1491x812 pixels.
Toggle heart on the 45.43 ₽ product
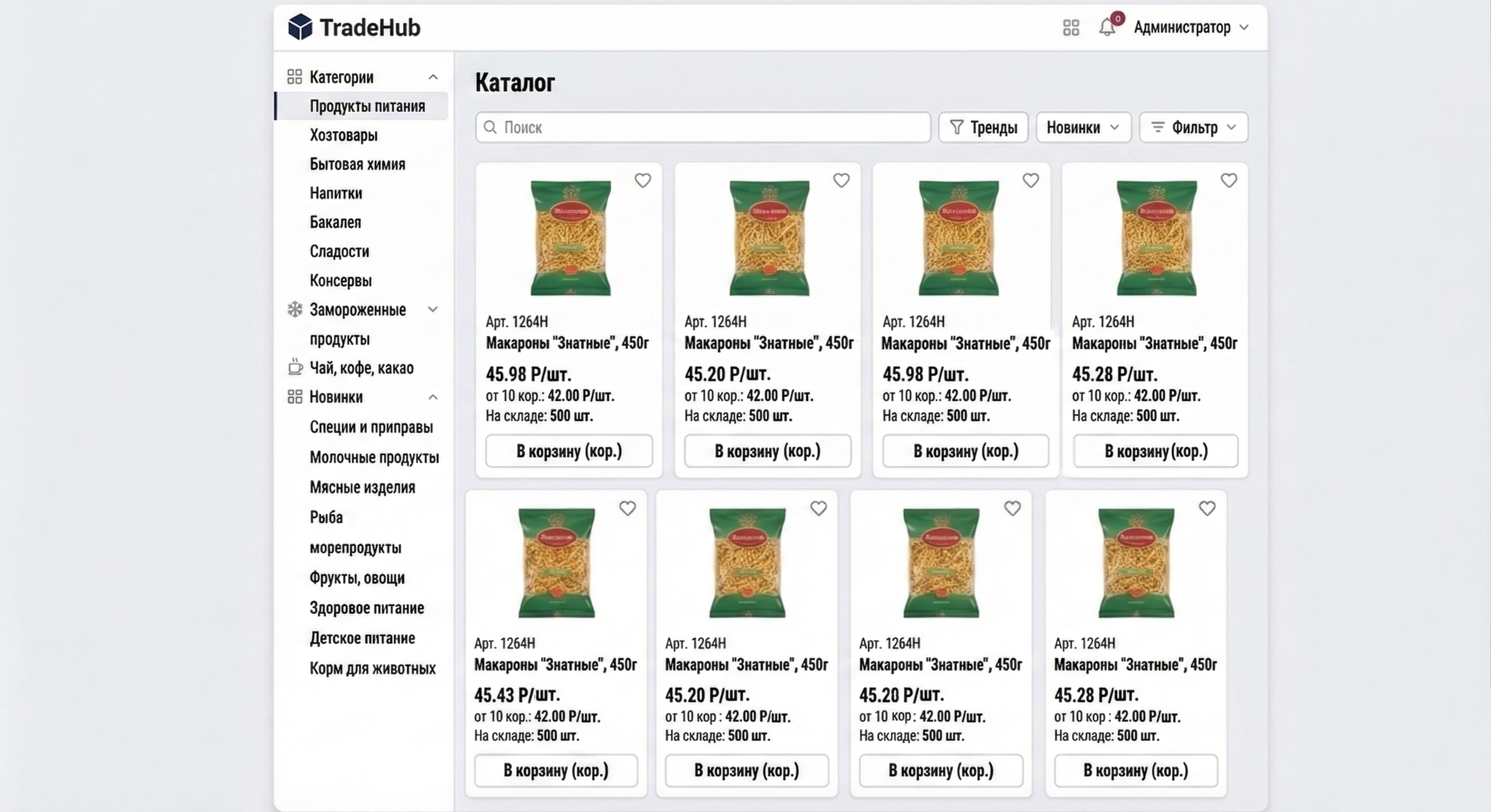[x=627, y=509]
